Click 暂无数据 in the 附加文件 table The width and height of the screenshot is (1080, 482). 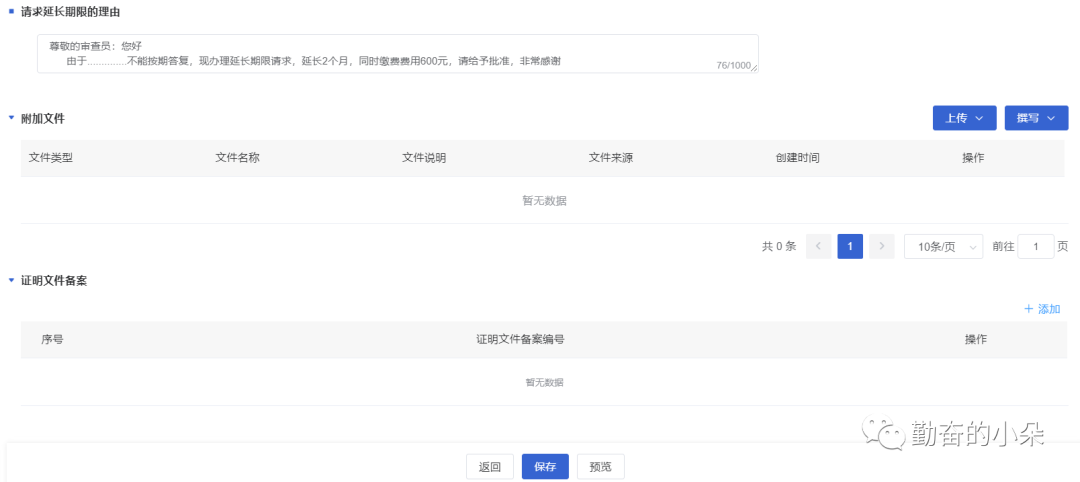click(x=545, y=200)
